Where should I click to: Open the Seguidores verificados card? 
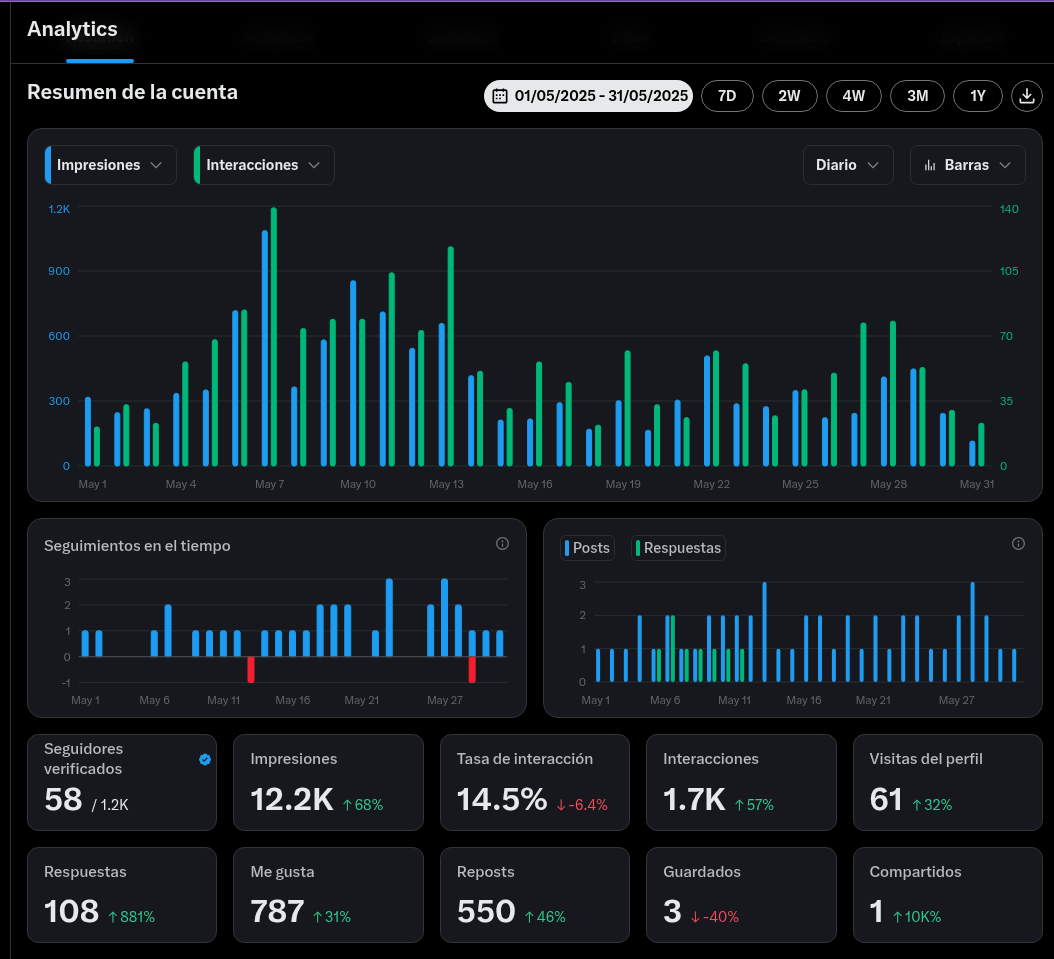tap(122, 782)
